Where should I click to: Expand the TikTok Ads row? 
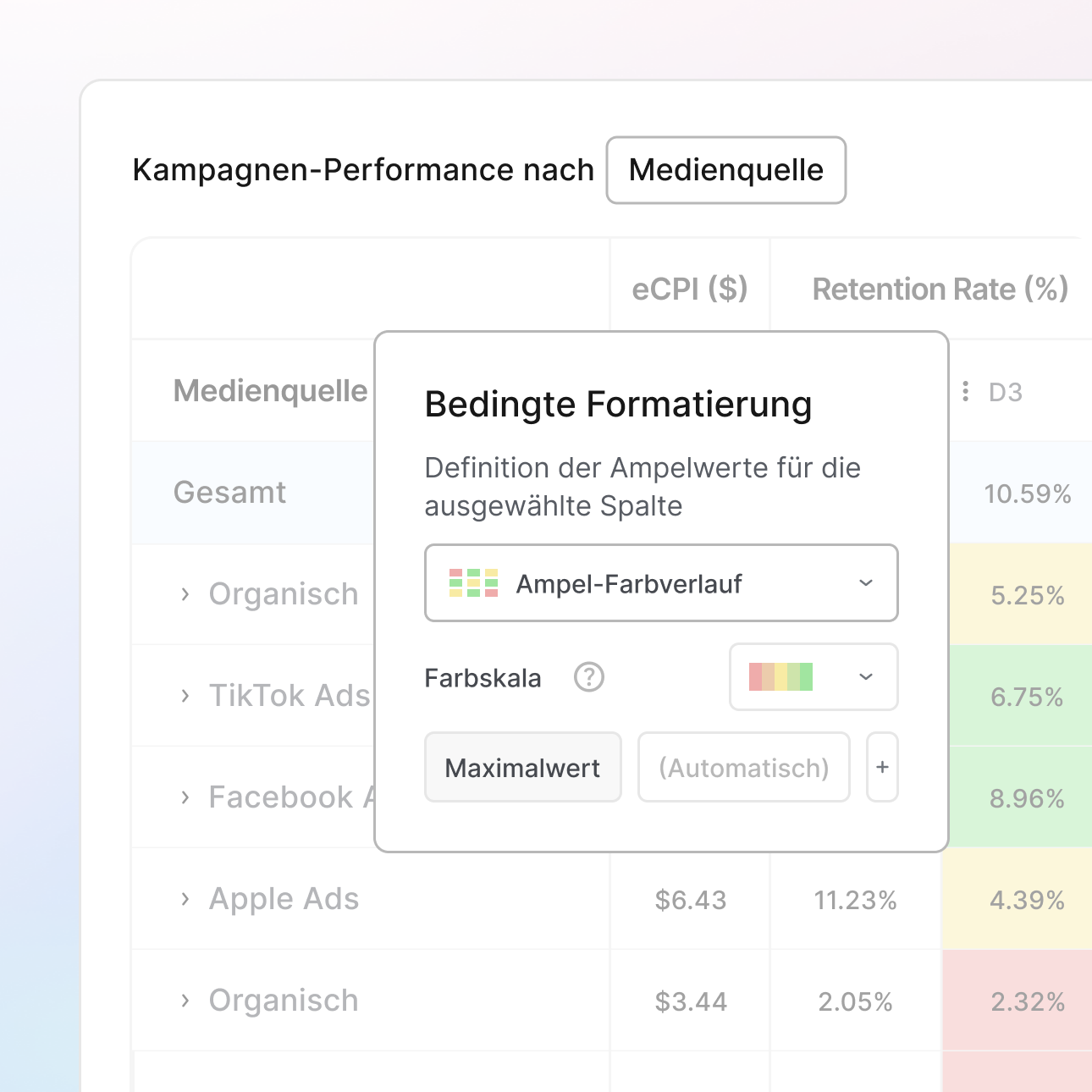[185, 696]
